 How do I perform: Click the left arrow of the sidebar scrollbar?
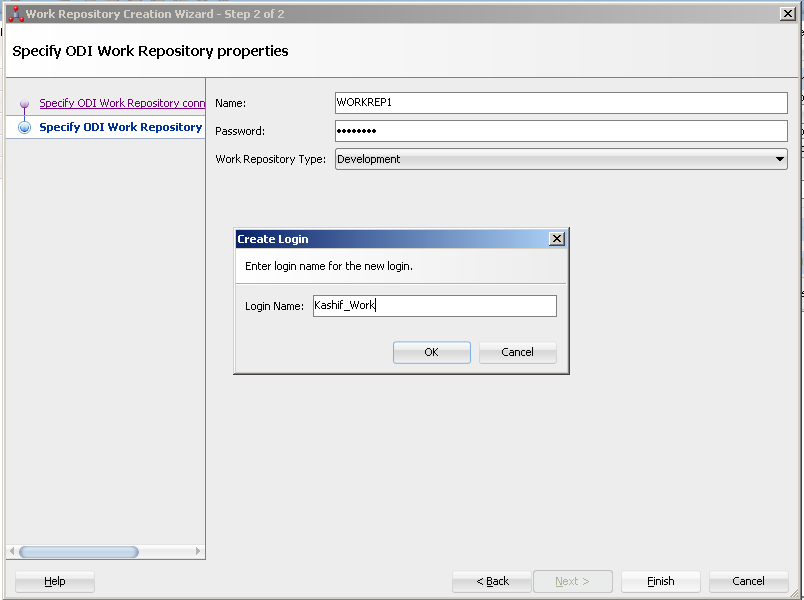point(11,551)
